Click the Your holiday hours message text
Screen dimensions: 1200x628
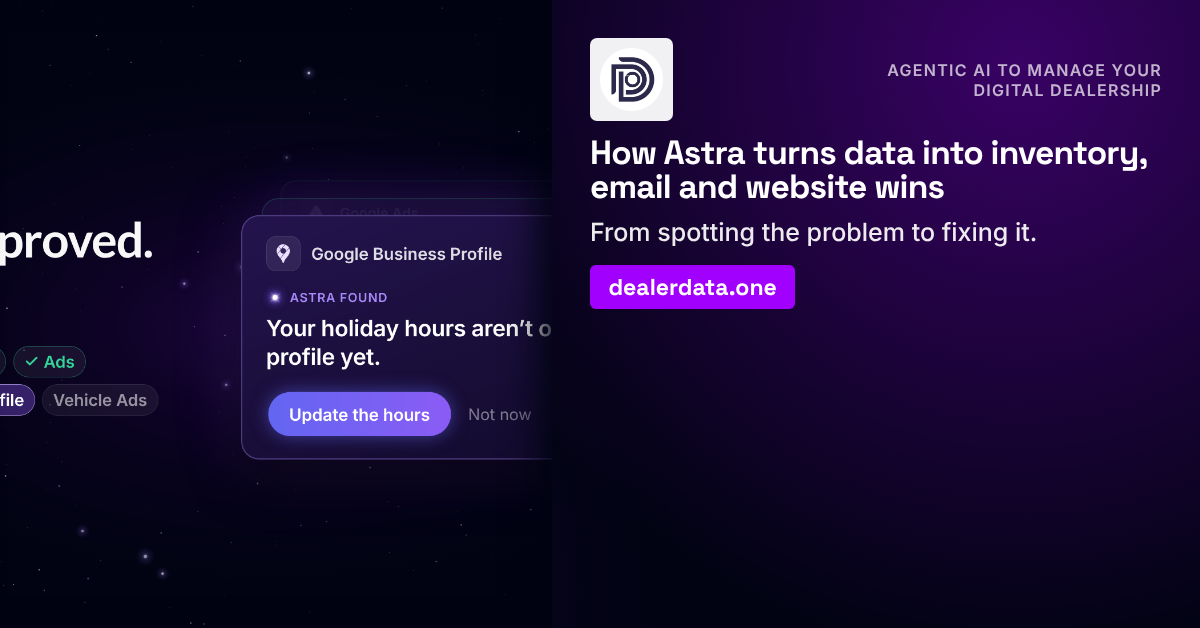pos(409,342)
